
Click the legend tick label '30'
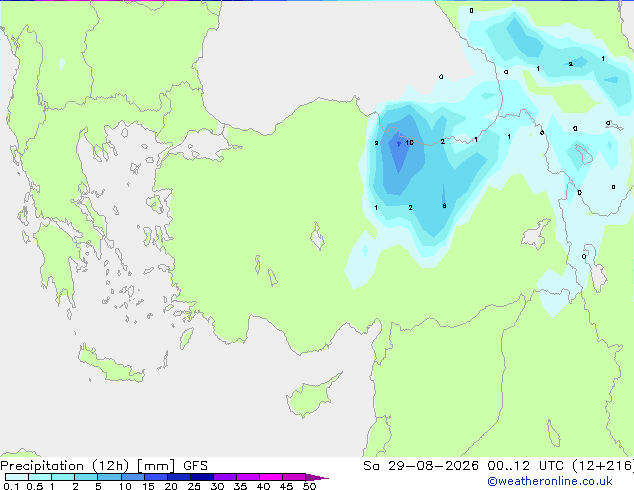tap(217, 486)
